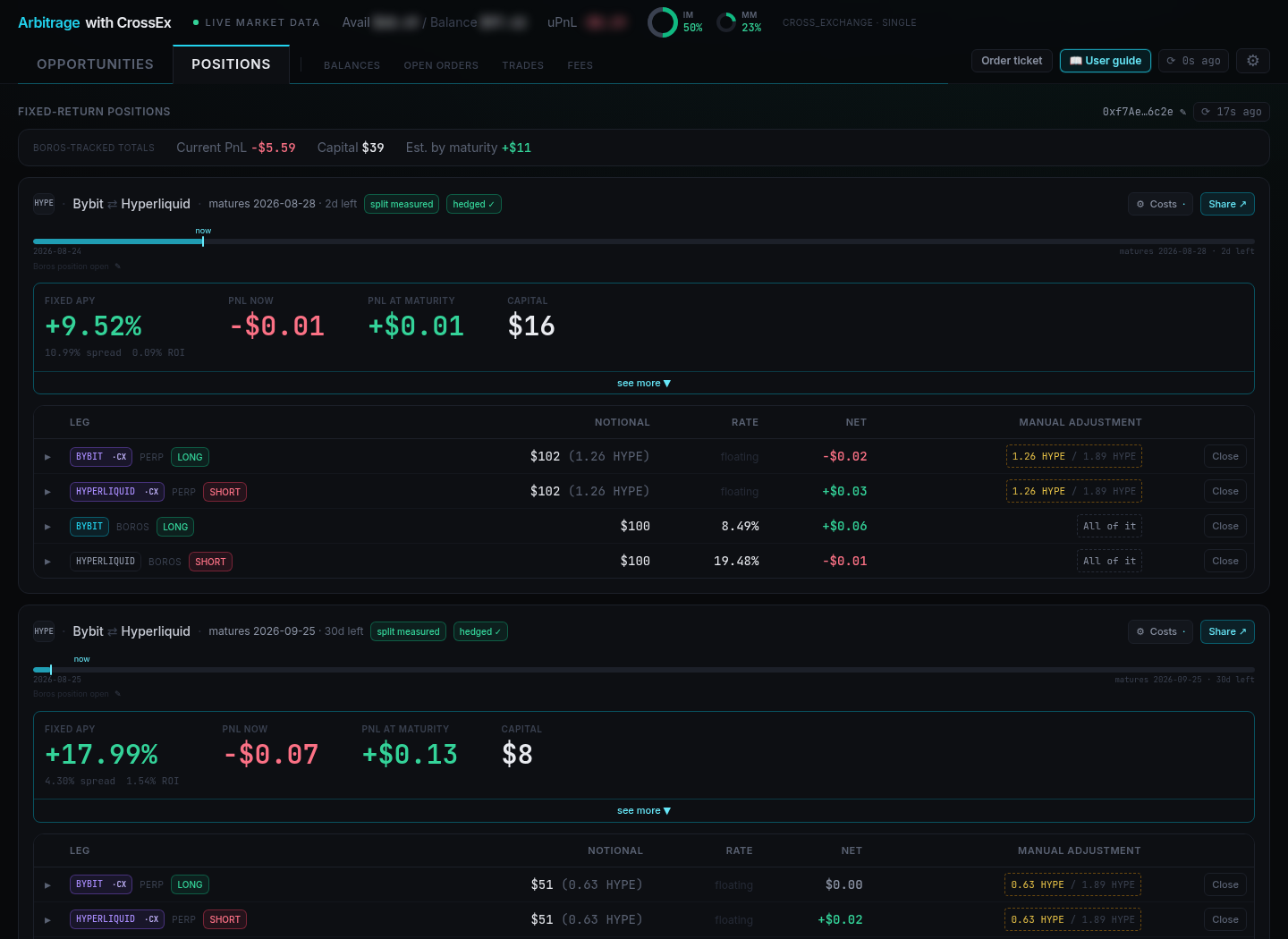The image size is (1288, 939).
Task: Open Costs menu on the 2026-08-28 card
Action: click(1160, 204)
